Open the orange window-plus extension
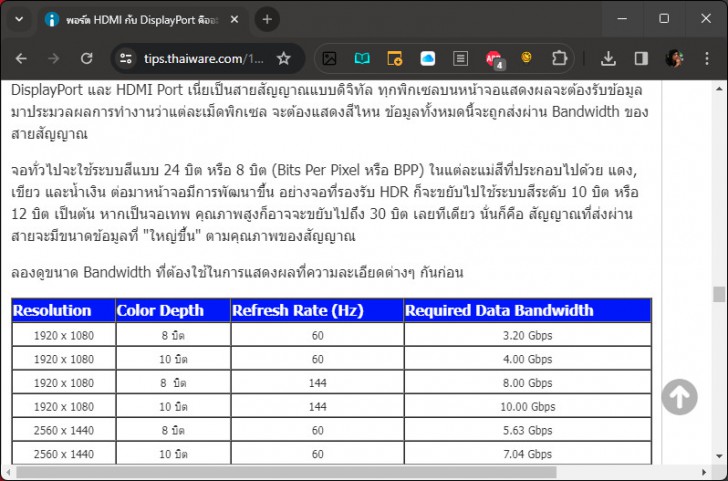The image size is (728, 481). tap(395, 58)
